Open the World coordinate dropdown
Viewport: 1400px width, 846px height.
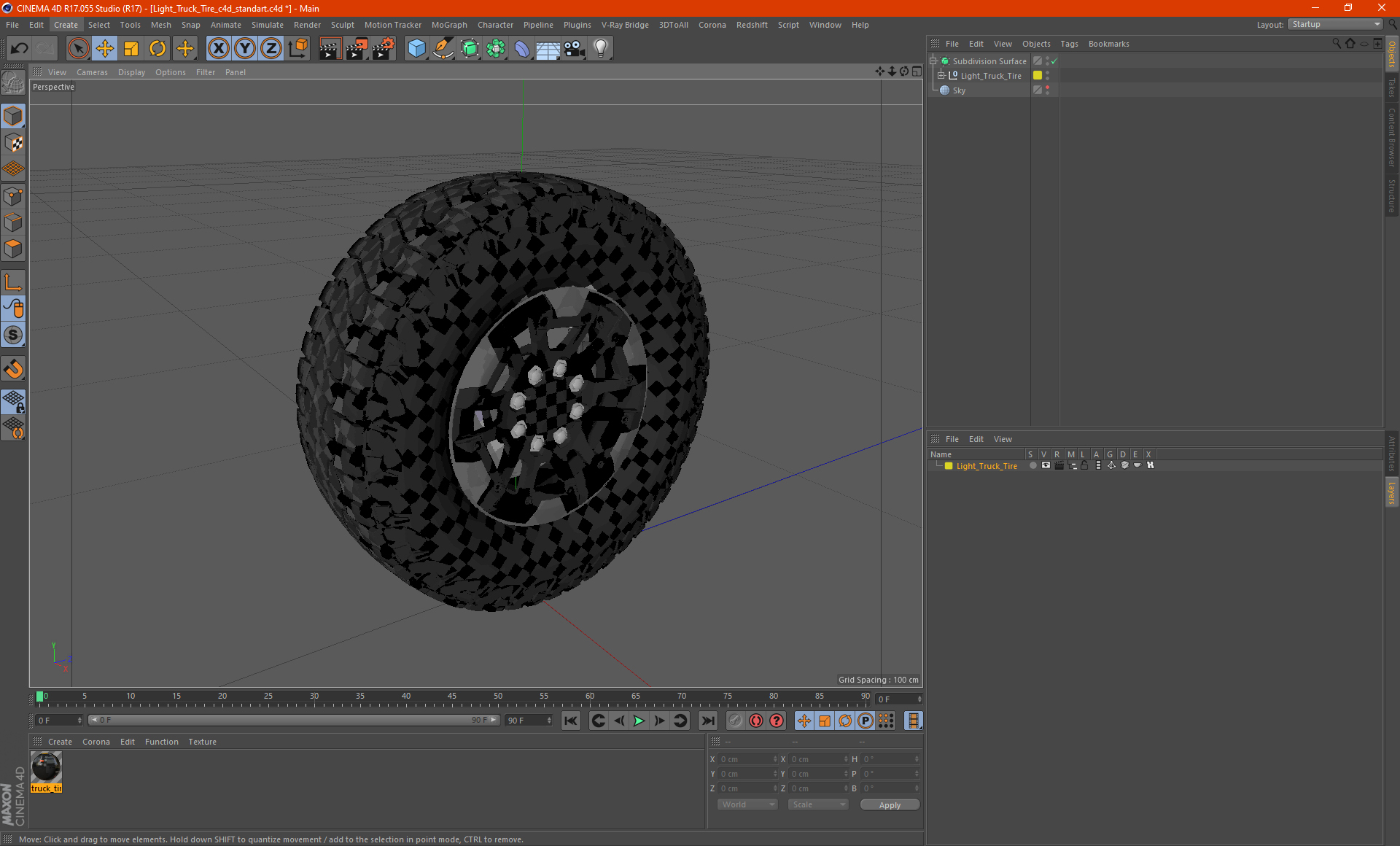747,804
